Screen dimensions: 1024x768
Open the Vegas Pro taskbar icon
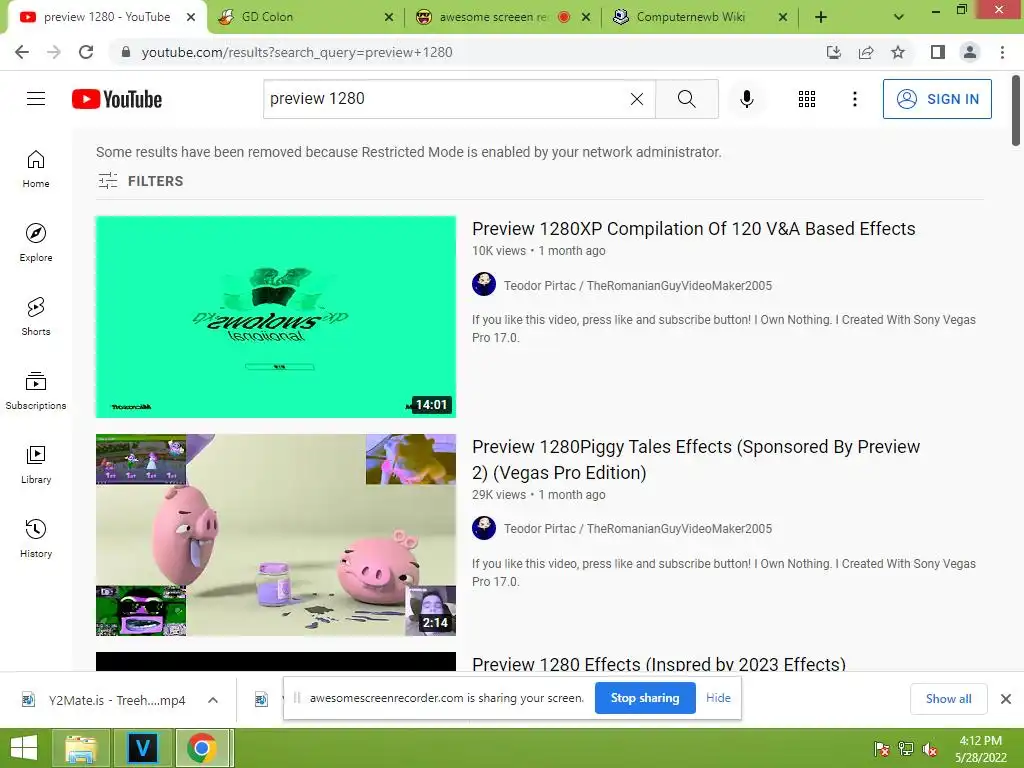coord(142,748)
